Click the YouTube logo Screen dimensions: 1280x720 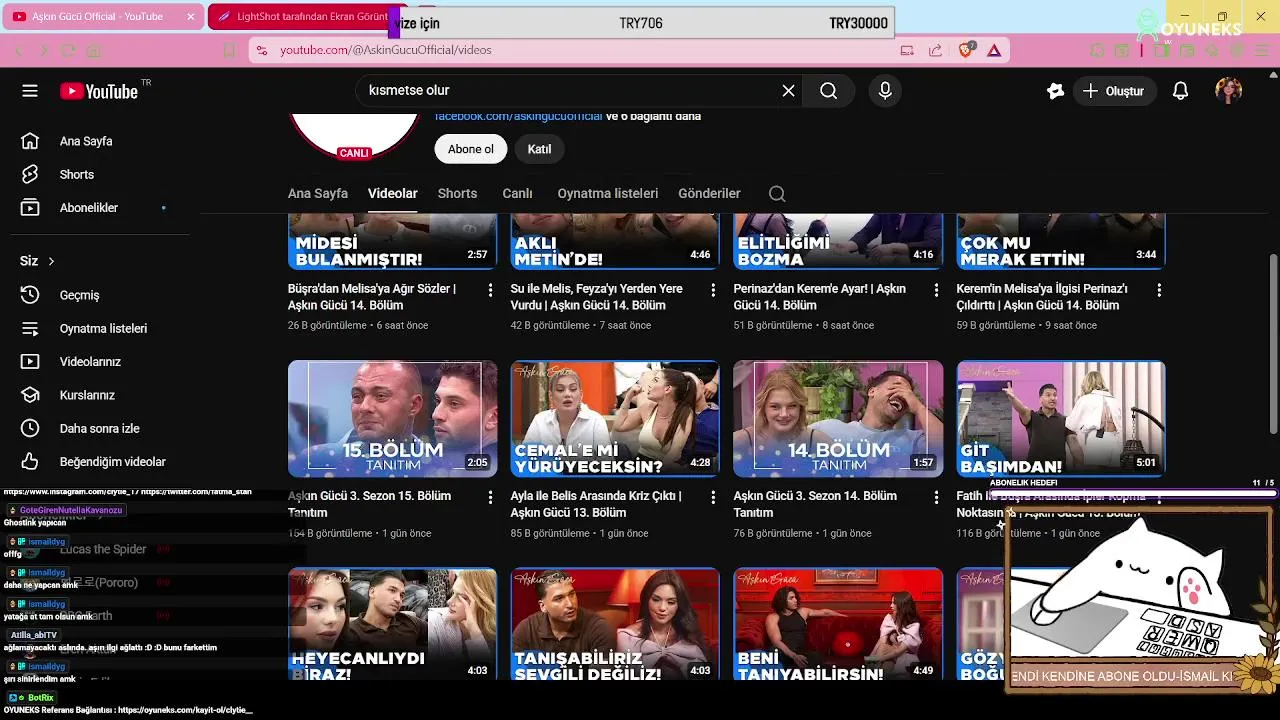(98, 91)
